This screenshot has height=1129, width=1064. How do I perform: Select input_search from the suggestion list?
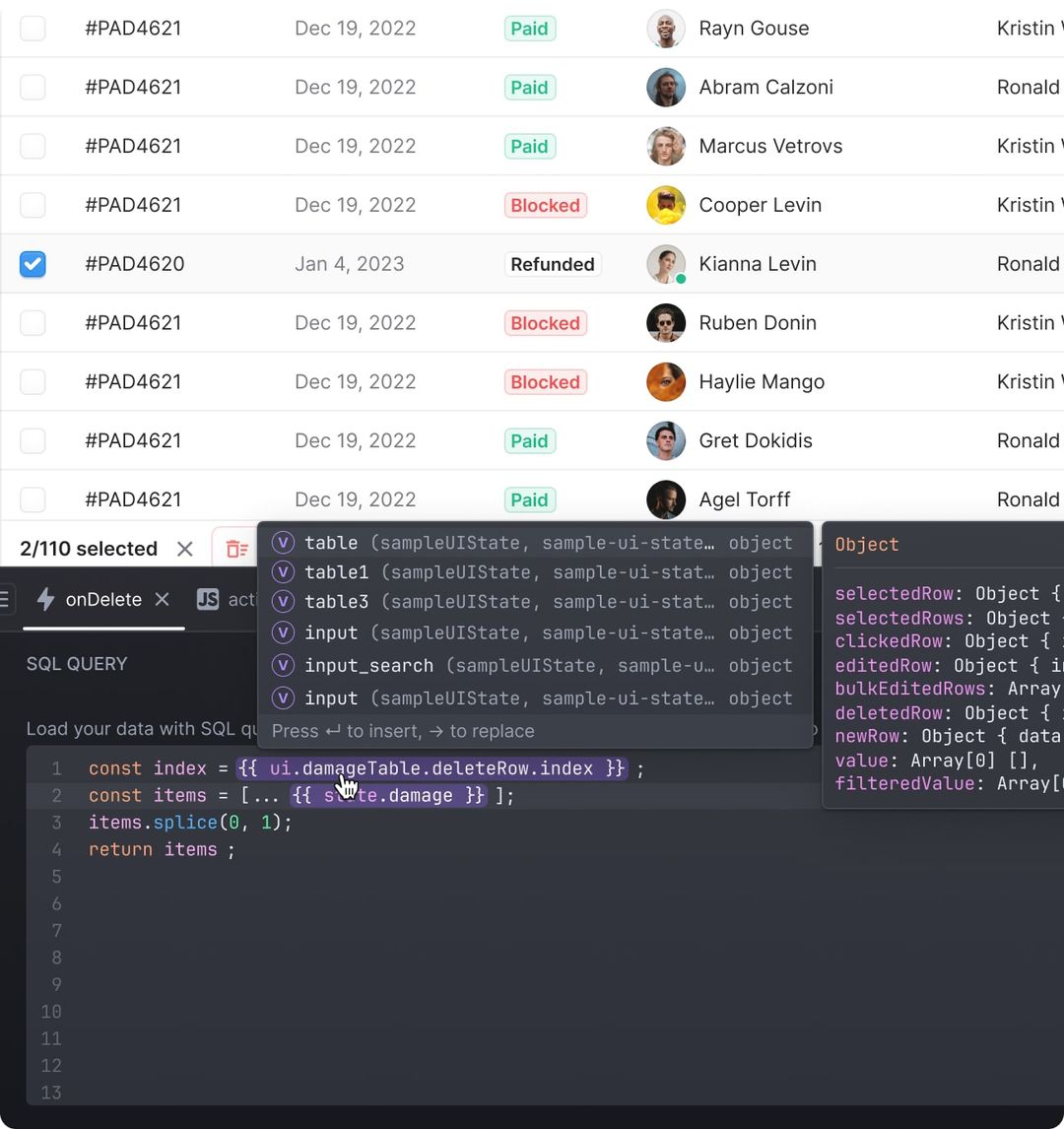368,666
